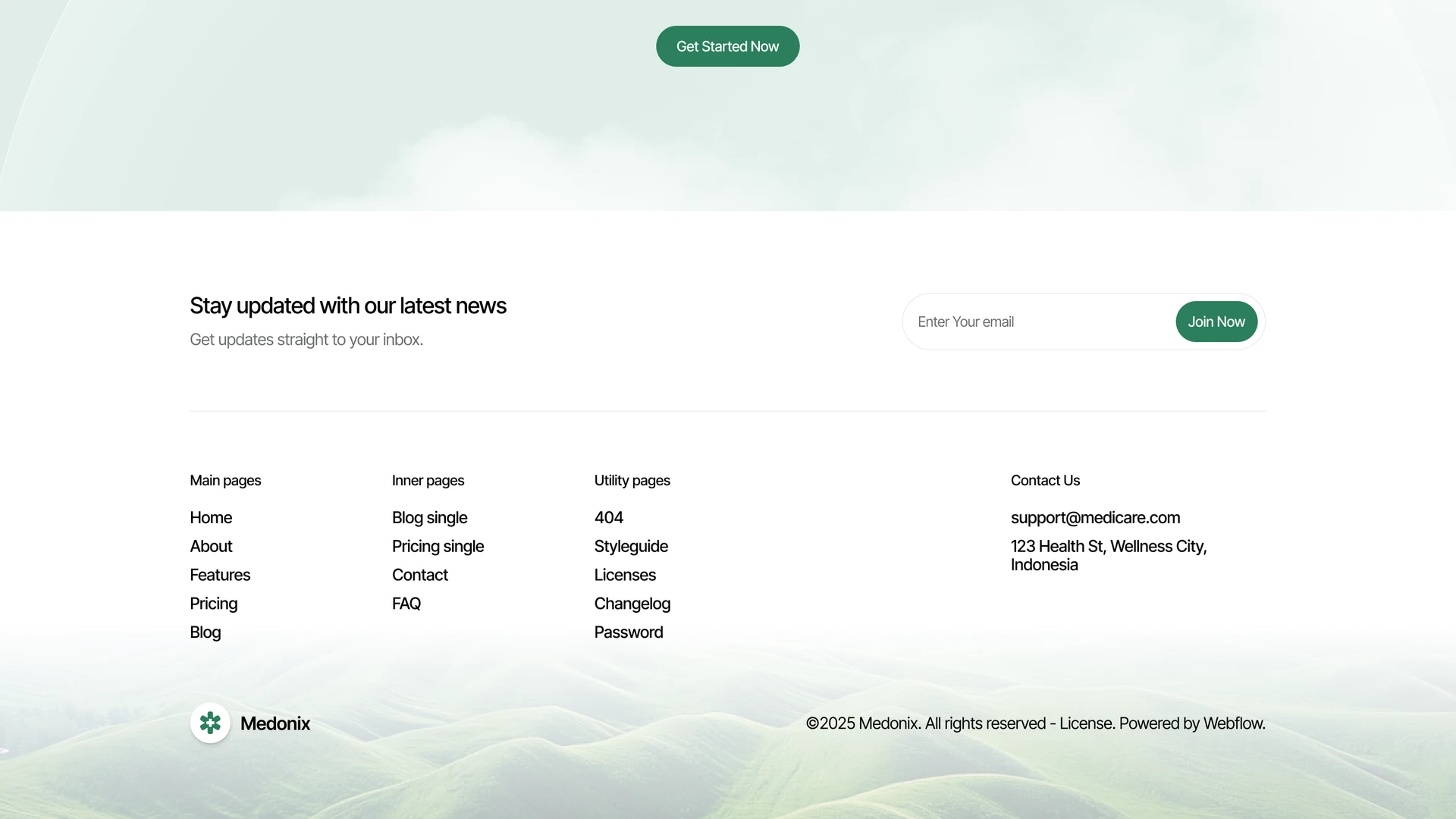Image resolution: width=1456 pixels, height=819 pixels.
Task: Open the Blog link under Main pages
Action: click(x=205, y=632)
